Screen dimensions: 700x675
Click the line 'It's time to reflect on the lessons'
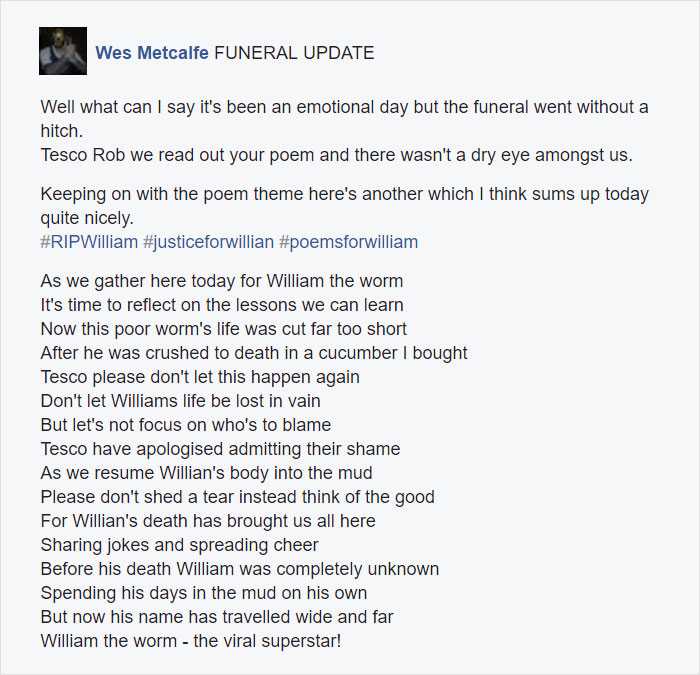point(222,305)
